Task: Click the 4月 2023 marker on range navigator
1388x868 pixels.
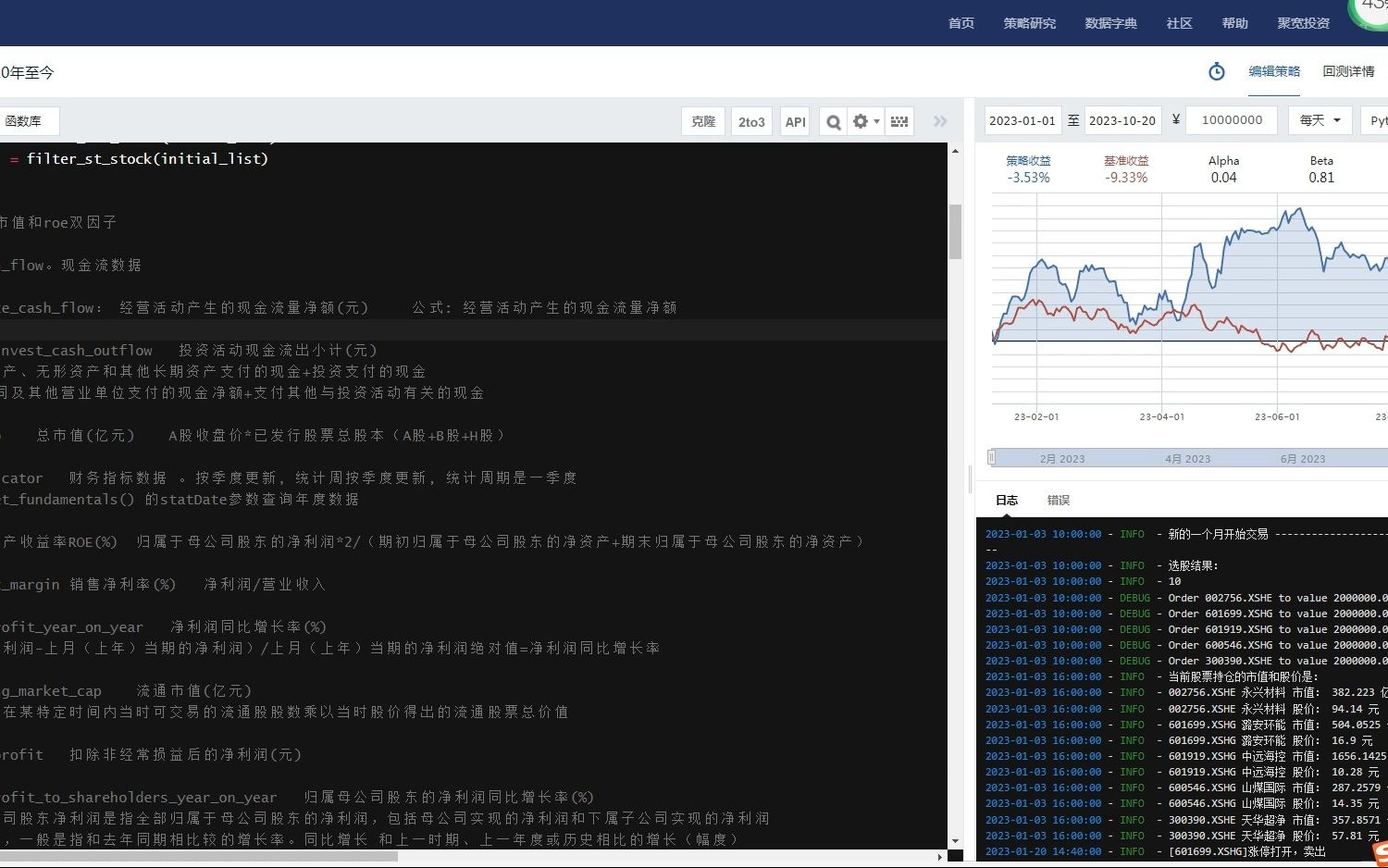Action: point(1188,459)
